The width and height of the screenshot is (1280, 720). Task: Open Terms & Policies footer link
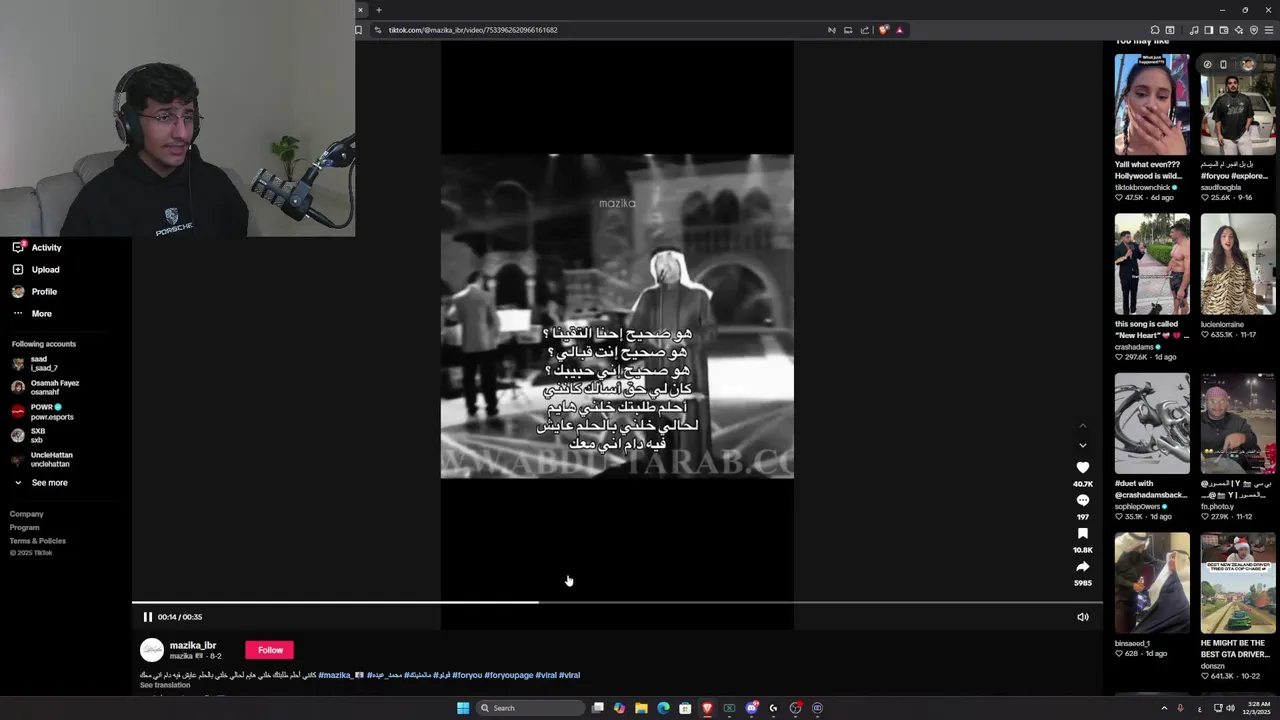point(38,541)
